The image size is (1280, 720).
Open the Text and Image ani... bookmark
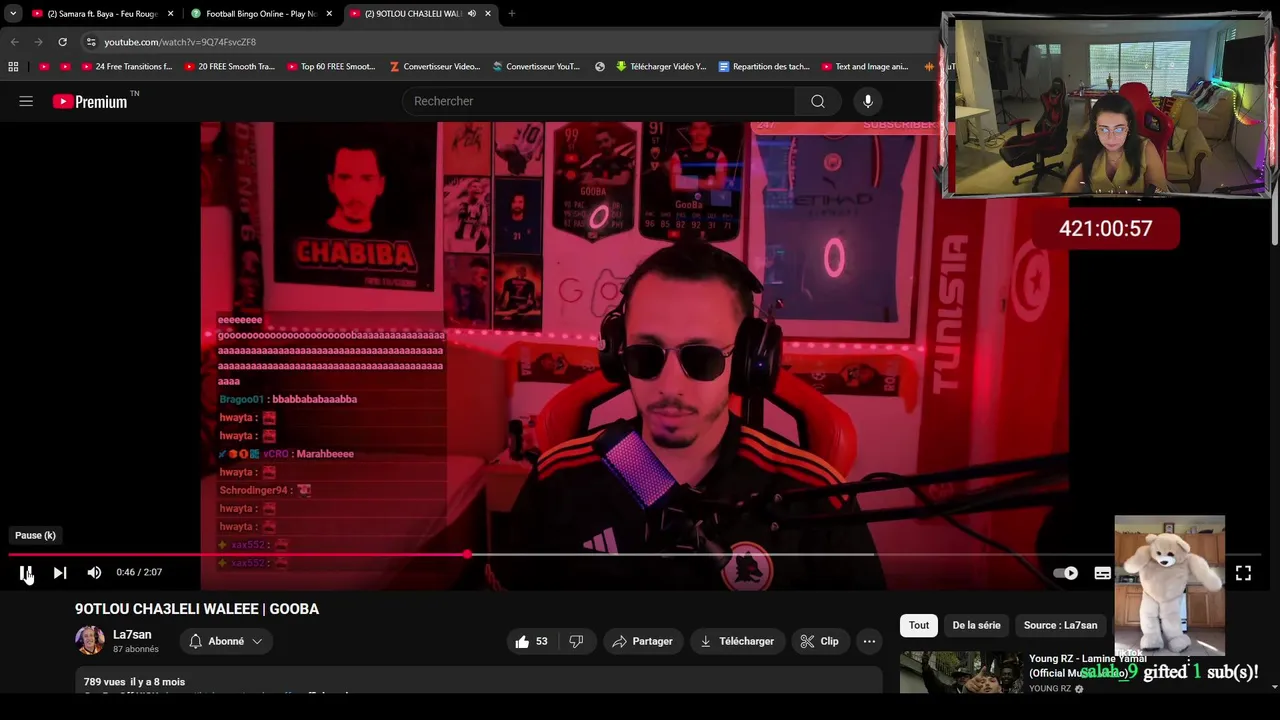point(865,67)
